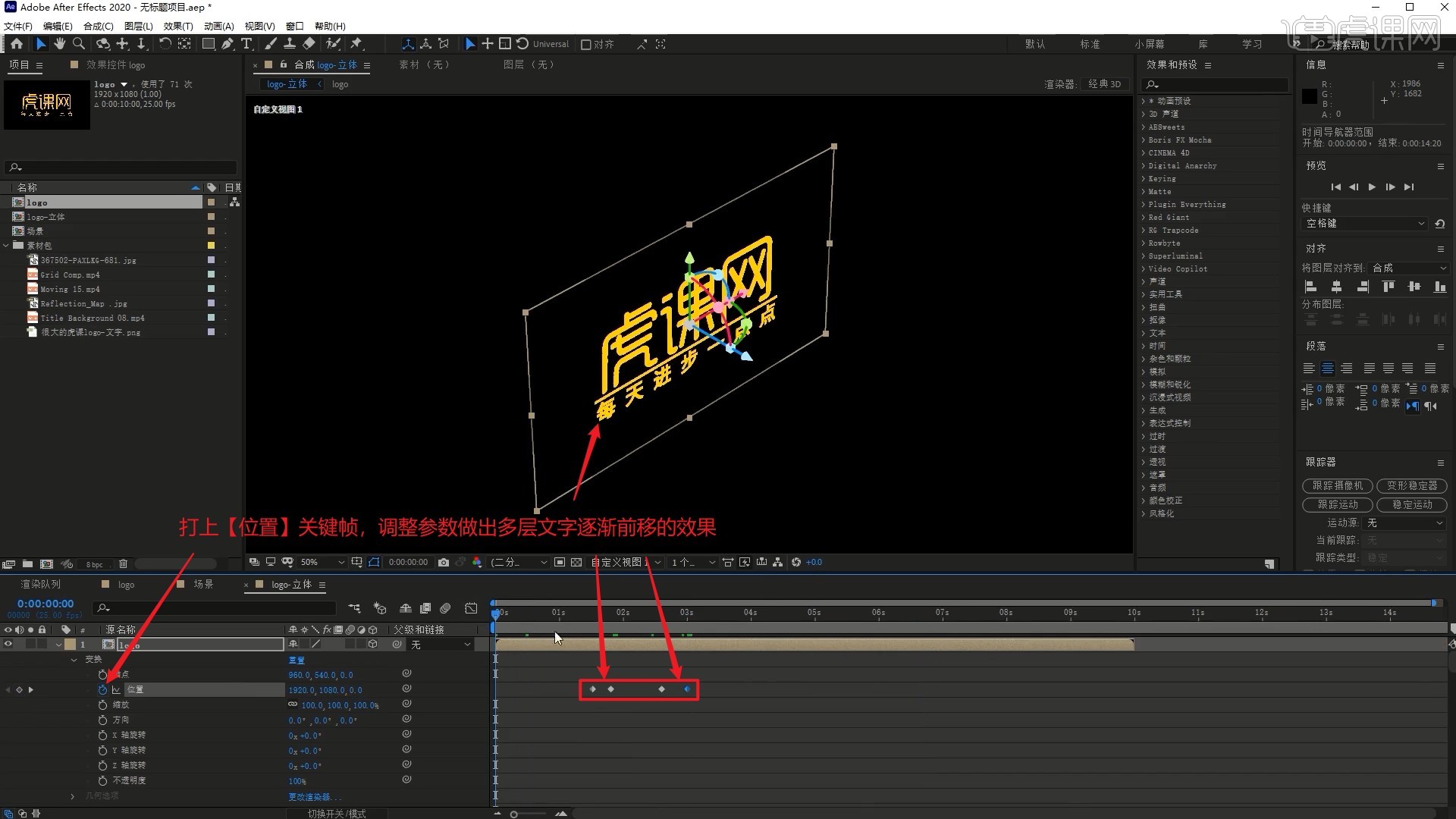Toggle the 缩放 constrain proportions link
Image resolution: width=1456 pixels, height=819 pixels.
point(293,704)
